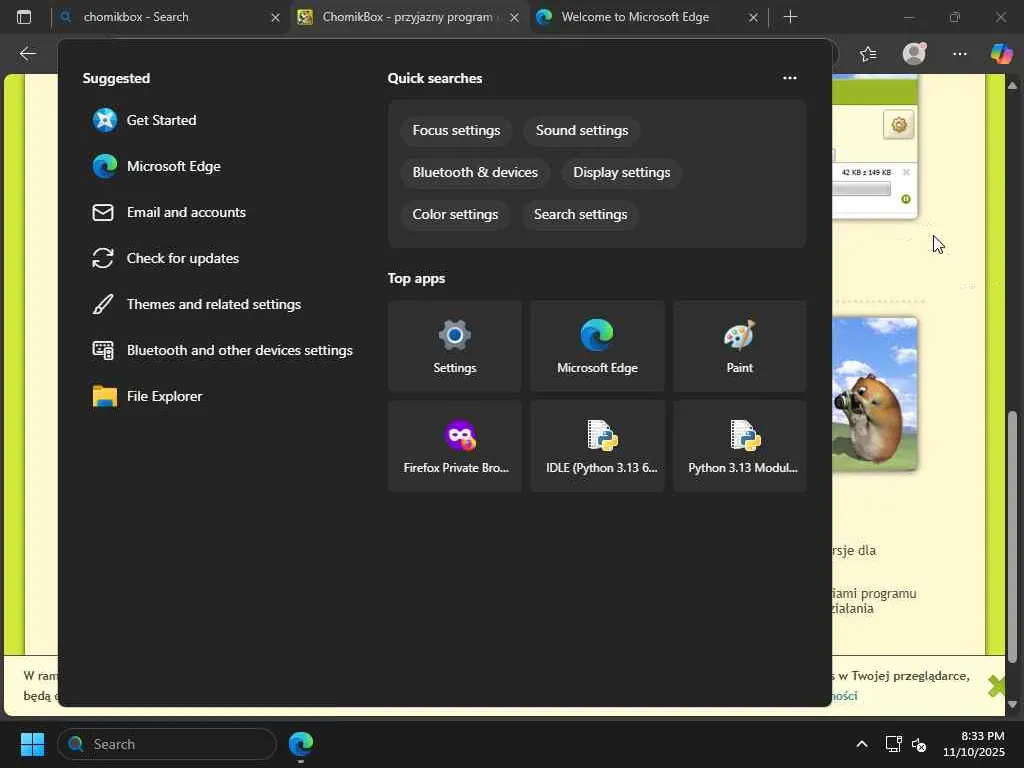Select Sound settings quick search
Screen dimensions: 1024x768
pyautogui.click(x=582, y=131)
